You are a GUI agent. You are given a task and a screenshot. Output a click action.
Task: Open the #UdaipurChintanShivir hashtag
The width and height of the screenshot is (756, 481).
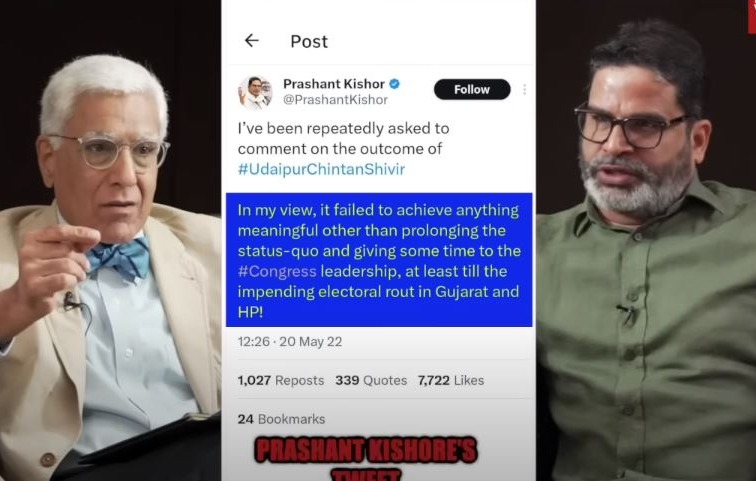pos(321,169)
